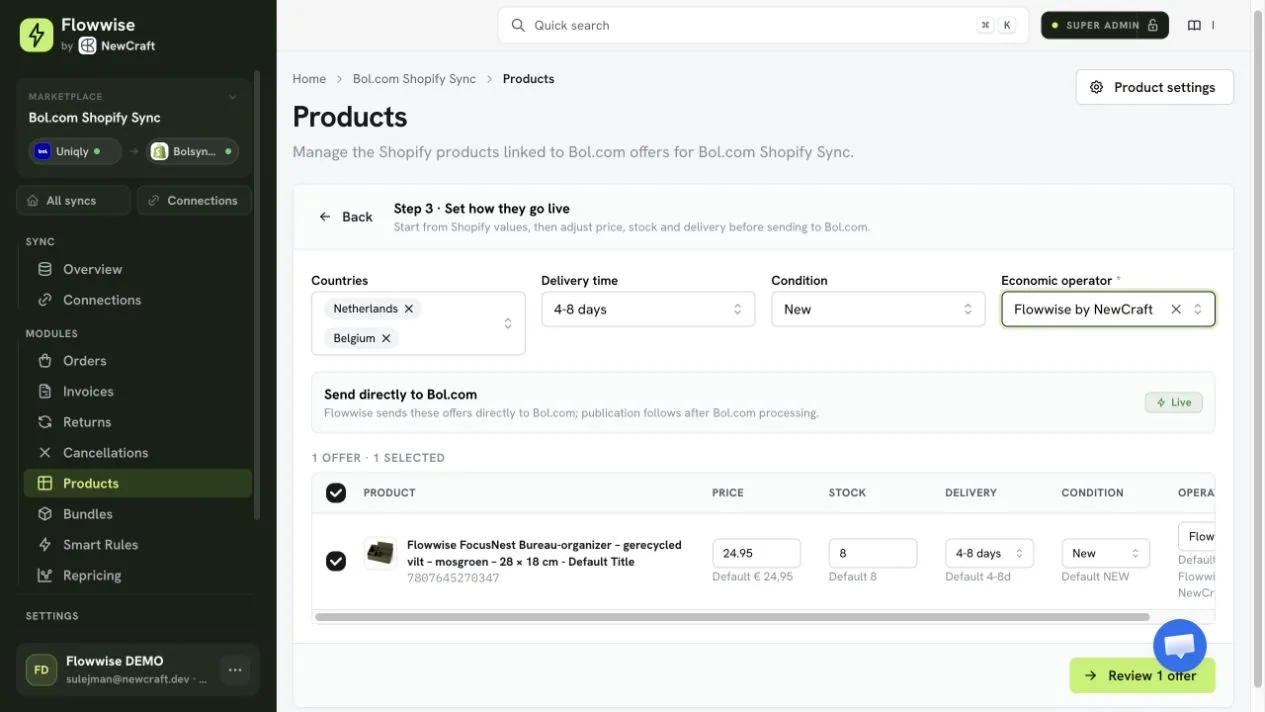The height and width of the screenshot is (712, 1265).
Task: Open the row Operator dropdown
Action: point(1196,537)
